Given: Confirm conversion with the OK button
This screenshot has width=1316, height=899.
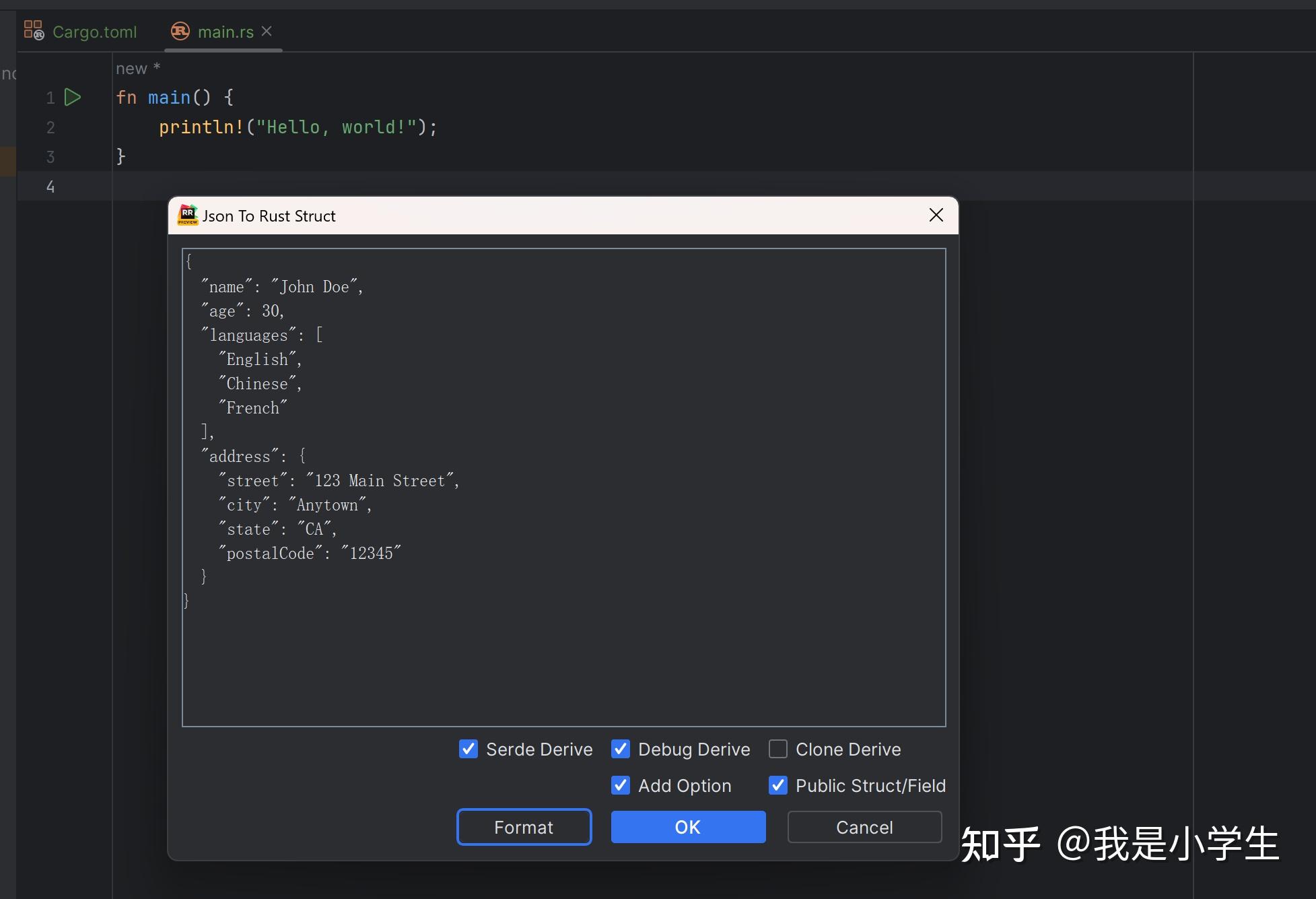Looking at the screenshot, I should [687, 827].
